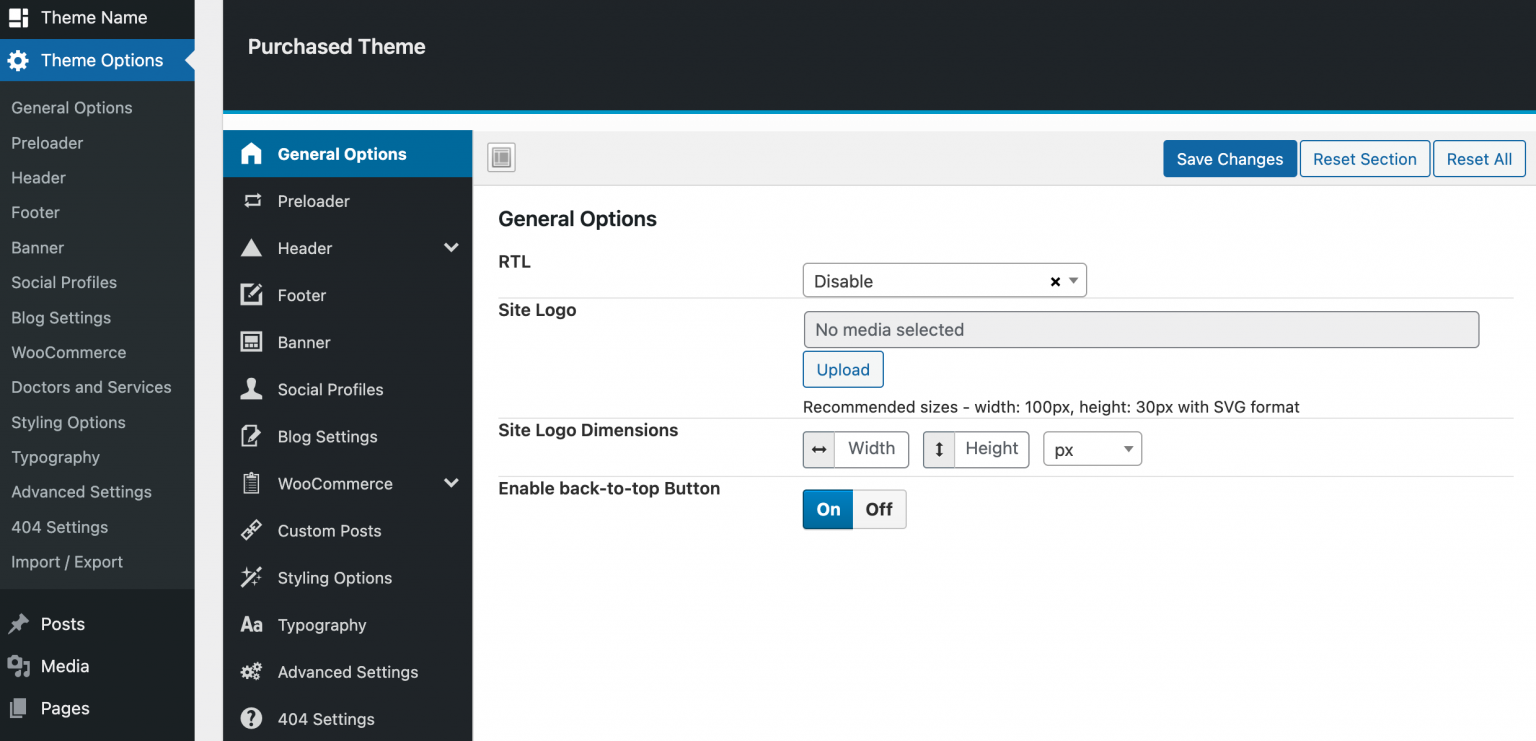The image size is (1536, 741).
Task: Open Advanced Settings gears icon
Action: point(252,671)
